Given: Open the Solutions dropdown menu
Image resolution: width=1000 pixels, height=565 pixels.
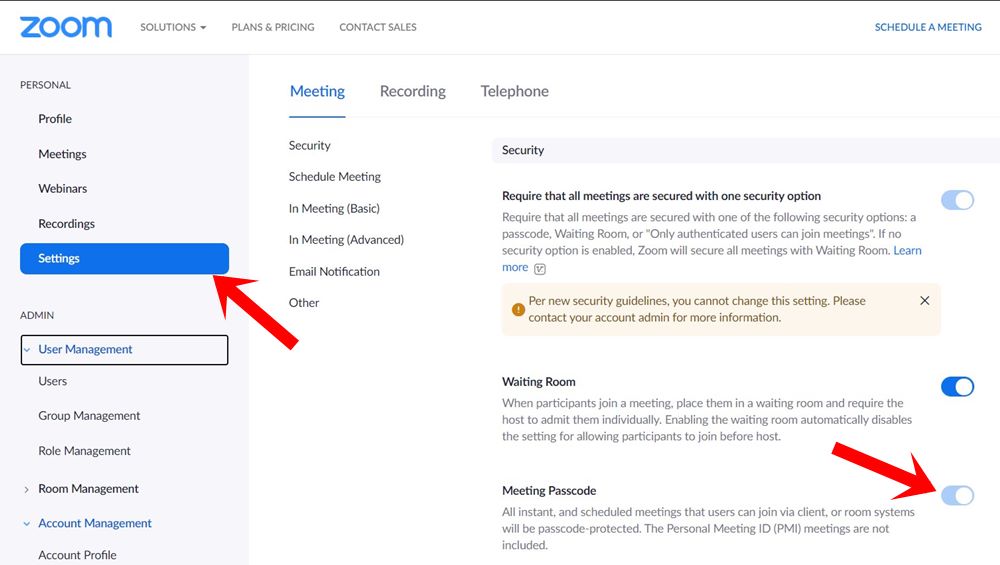Looking at the screenshot, I should [173, 27].
